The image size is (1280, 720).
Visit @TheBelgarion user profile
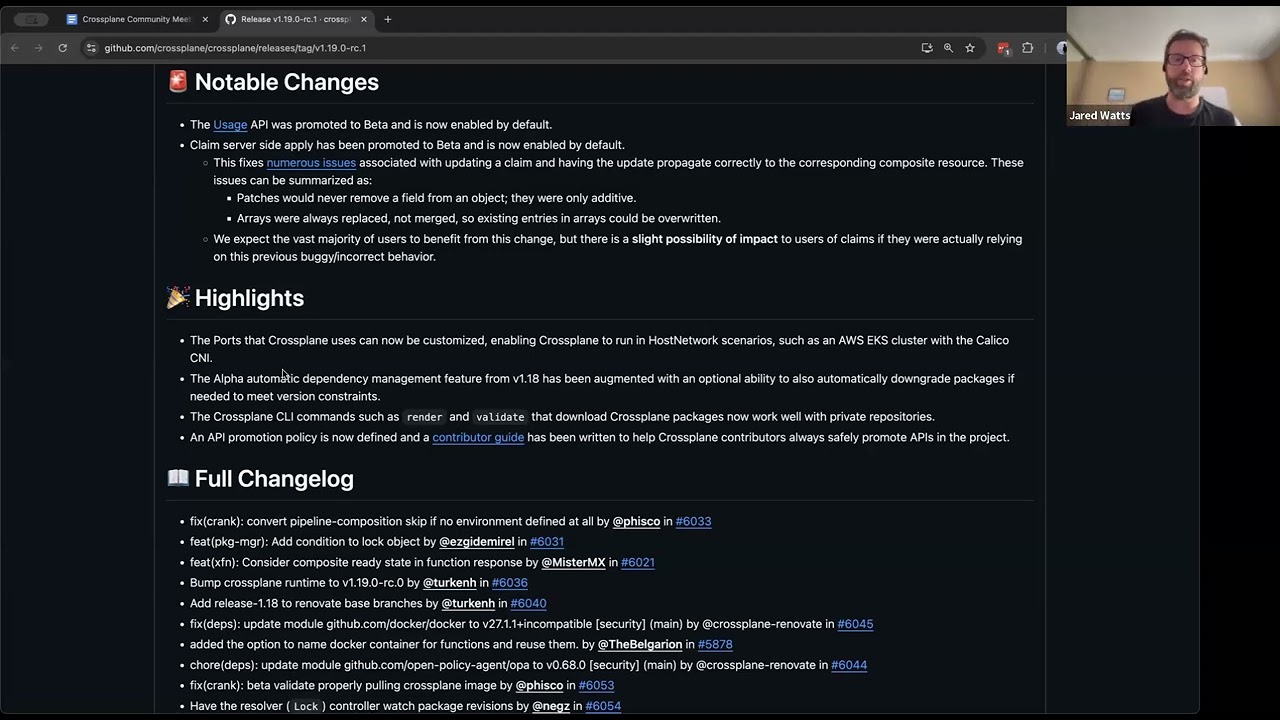click(x=640, y=645)
